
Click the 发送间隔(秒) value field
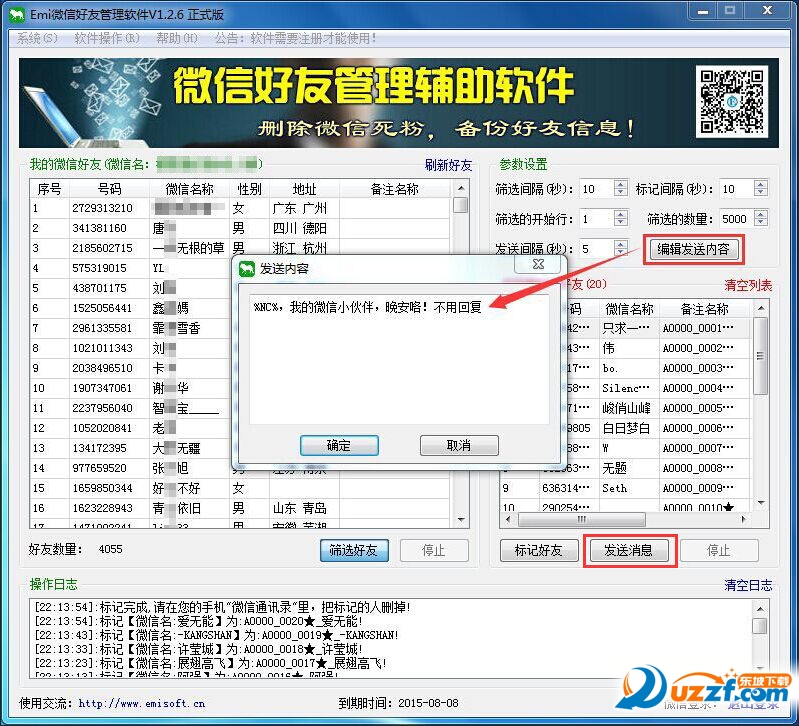click(x=597, y=249)
